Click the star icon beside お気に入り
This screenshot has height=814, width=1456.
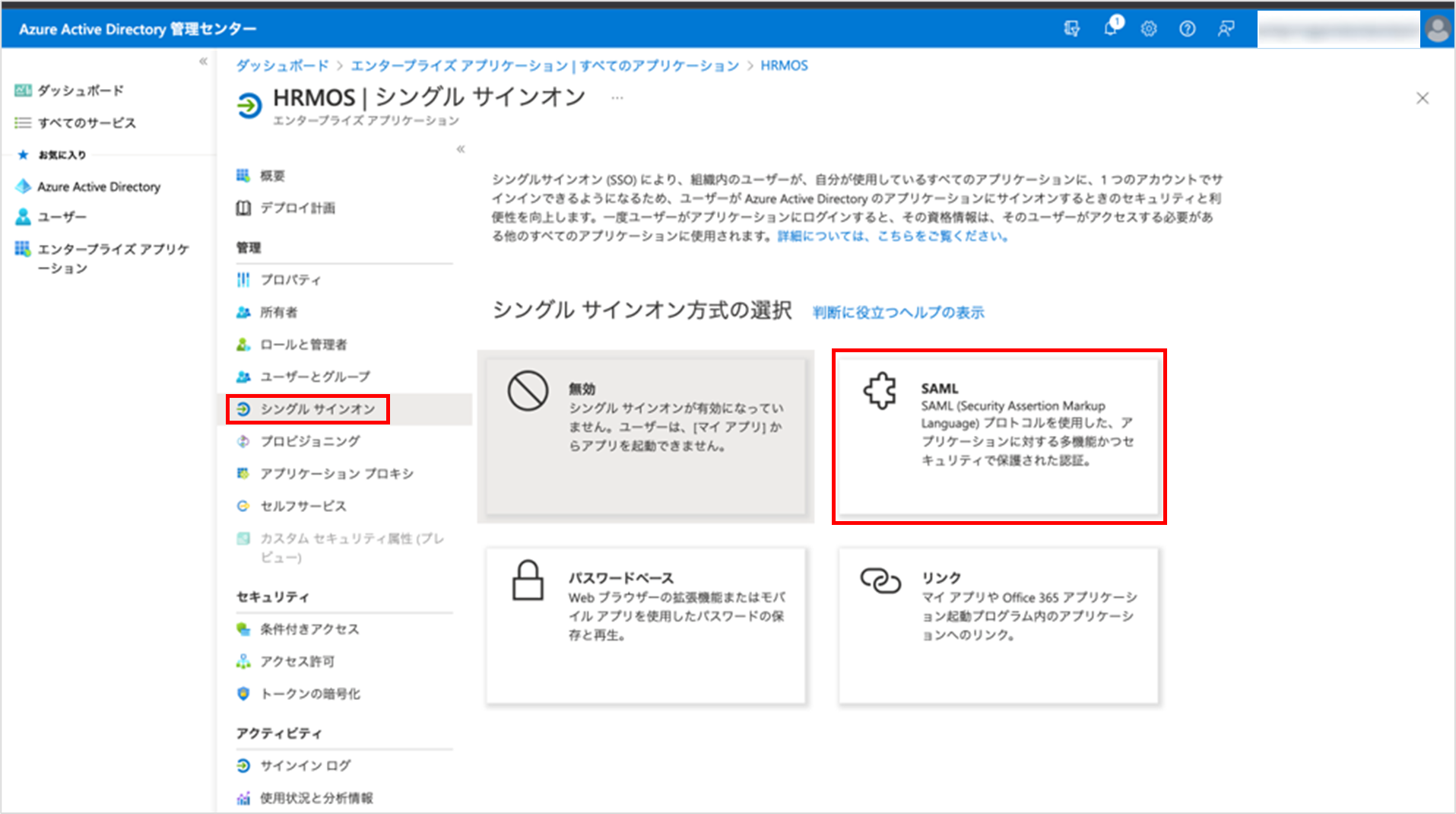tap(23, 154)
